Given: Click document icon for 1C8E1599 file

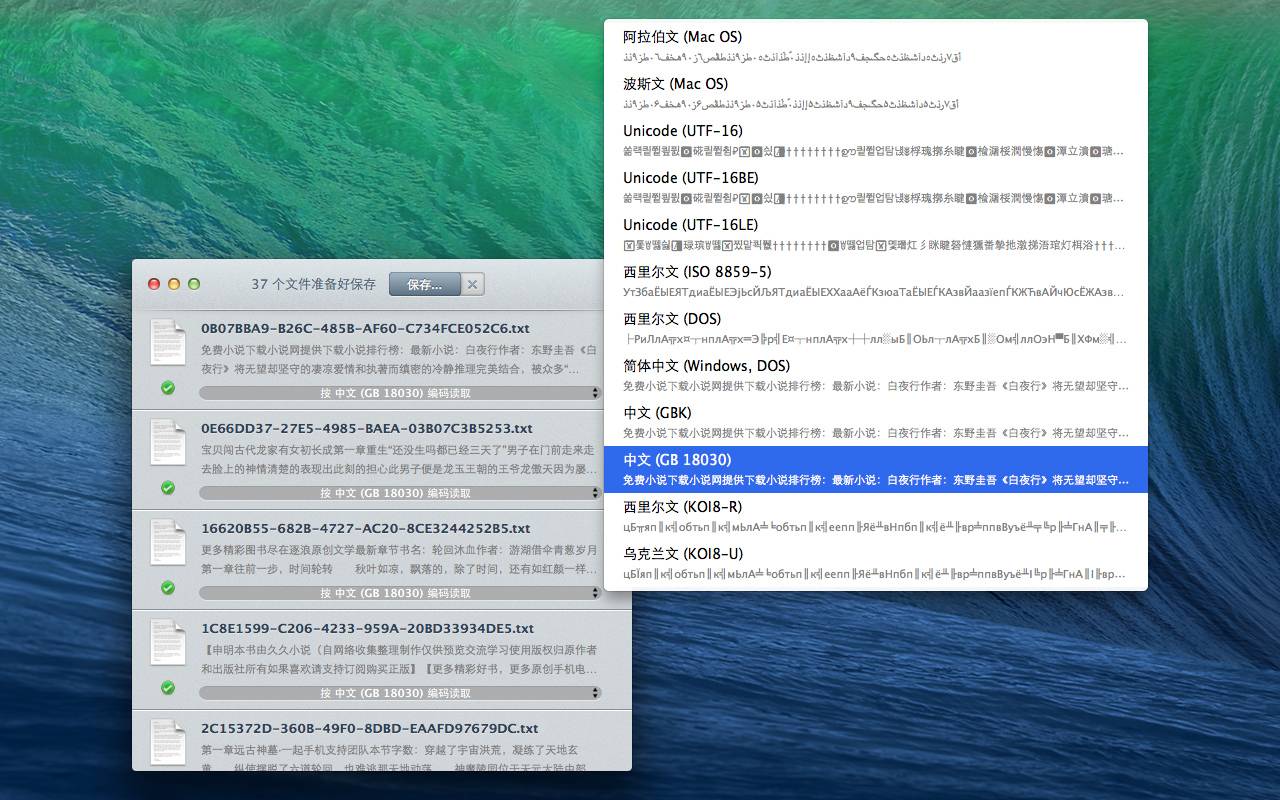Looking at the screenshot, I should 168,643.
